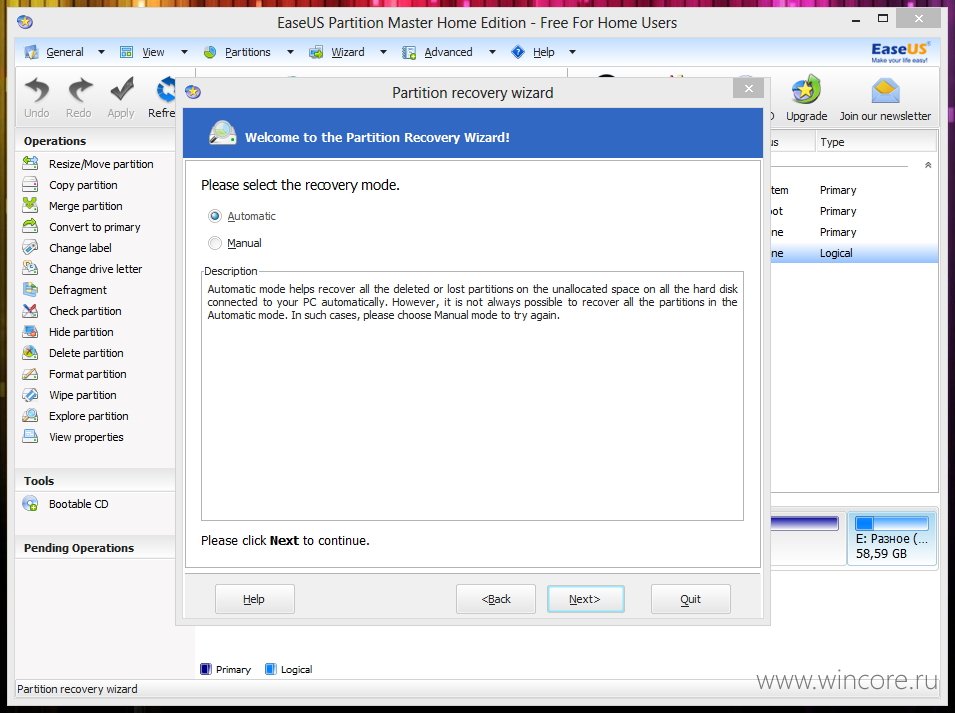Open the Bootable CD tool icon
The height and width of the screenshot is (713, 955).
coord(30,504)
